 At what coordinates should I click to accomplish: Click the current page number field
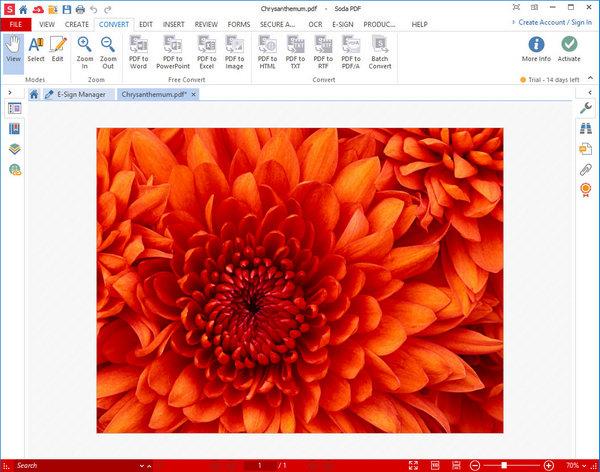point(259,465)
